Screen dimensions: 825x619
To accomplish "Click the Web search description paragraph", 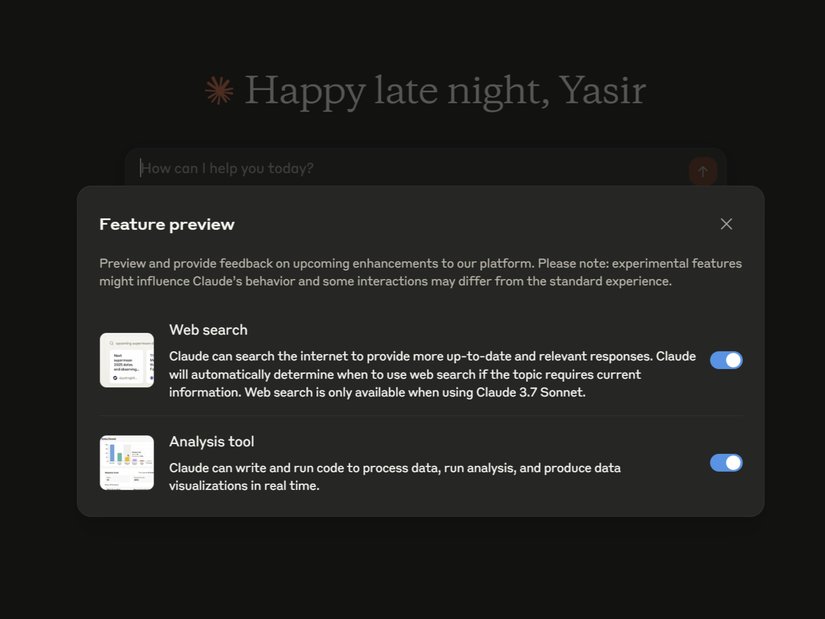I will [x=432, y=374].
